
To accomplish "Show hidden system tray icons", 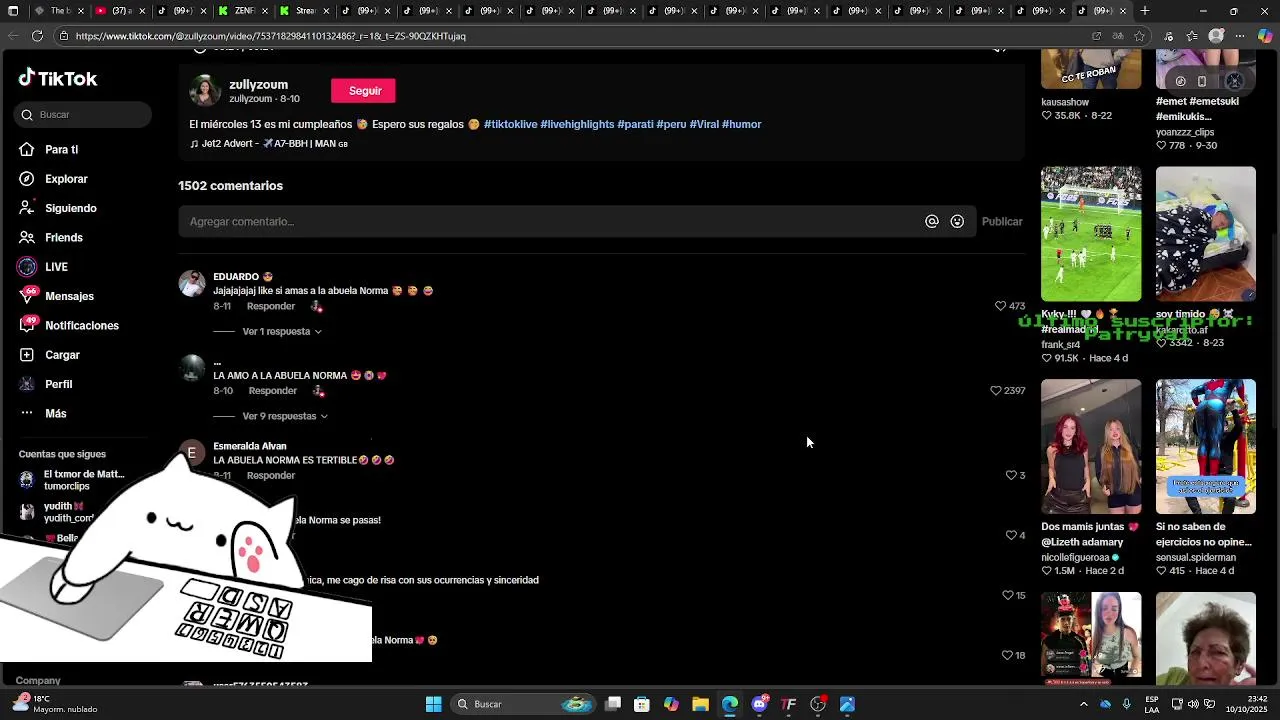I will click(1083, 704).
